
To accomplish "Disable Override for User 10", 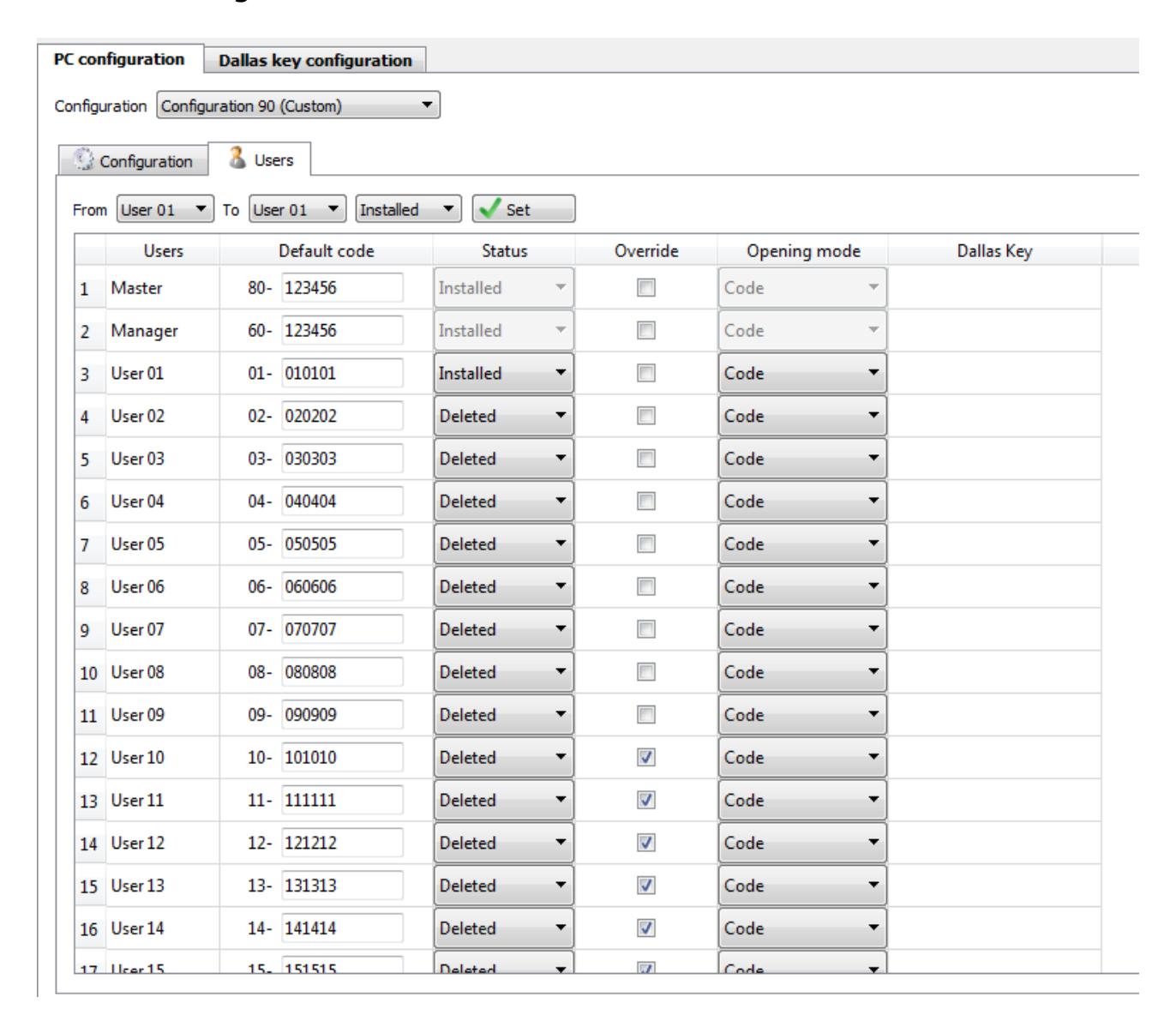I will click(645, 758).
